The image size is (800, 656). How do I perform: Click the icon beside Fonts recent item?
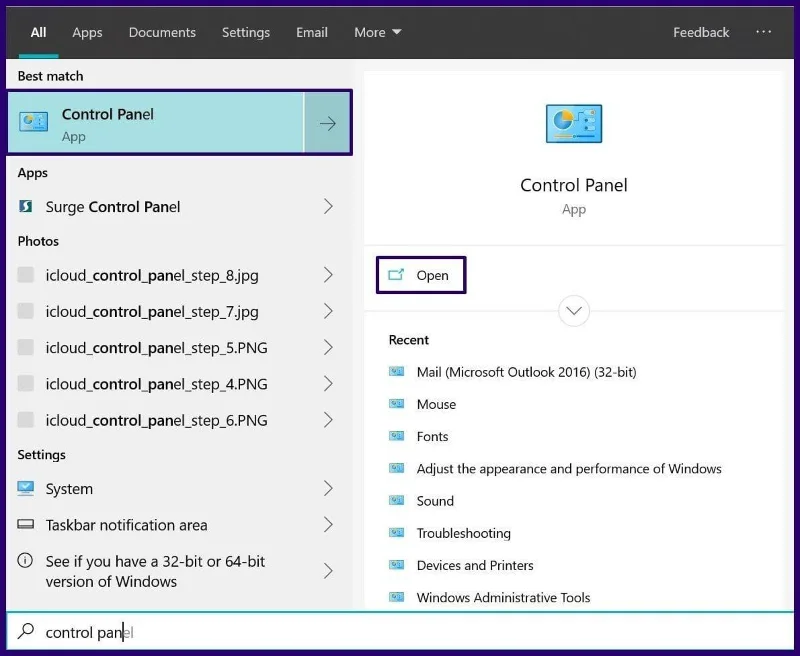click(x=396, y=436)
